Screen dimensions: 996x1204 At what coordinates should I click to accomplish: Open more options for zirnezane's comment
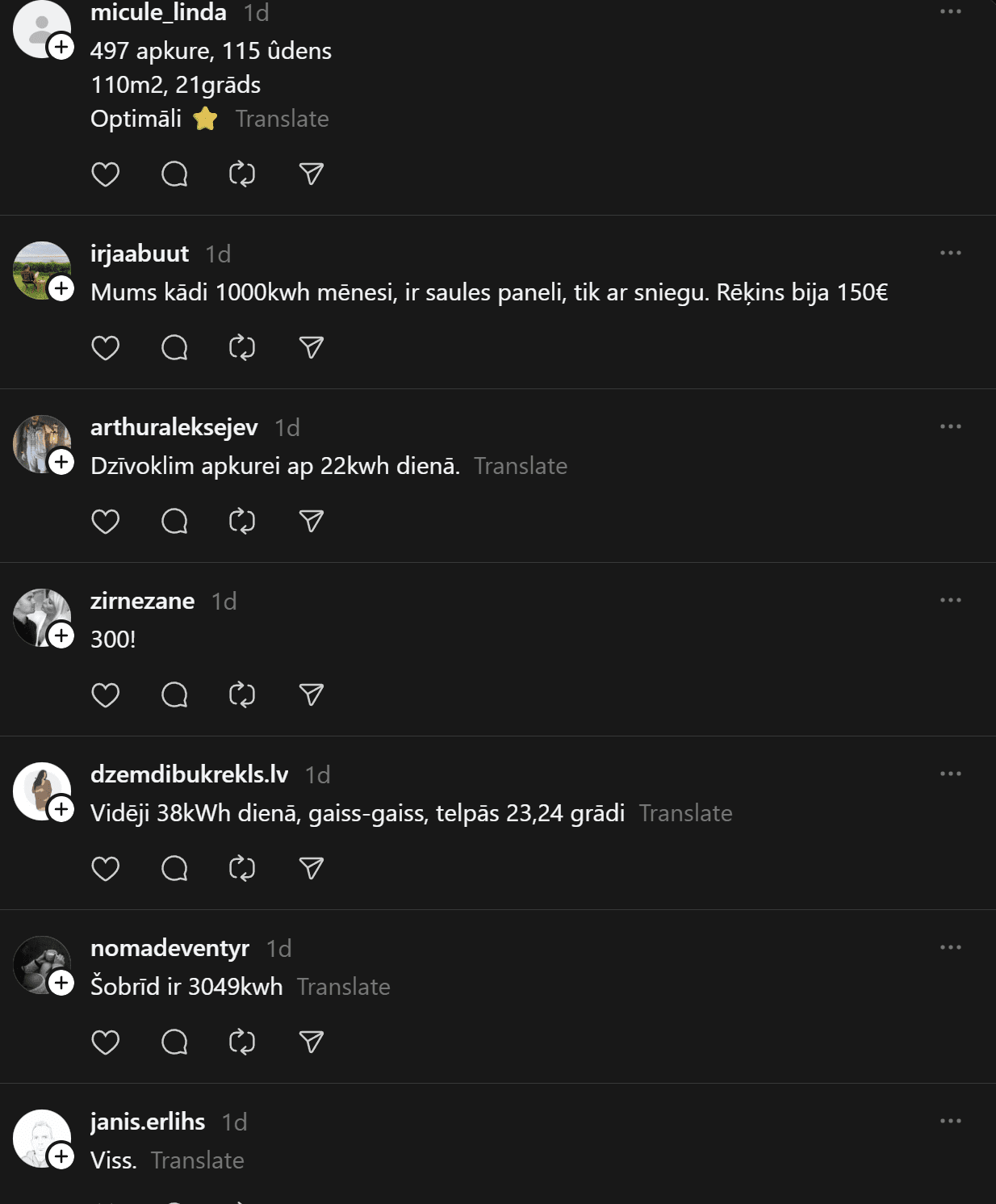tap(950, 601)
